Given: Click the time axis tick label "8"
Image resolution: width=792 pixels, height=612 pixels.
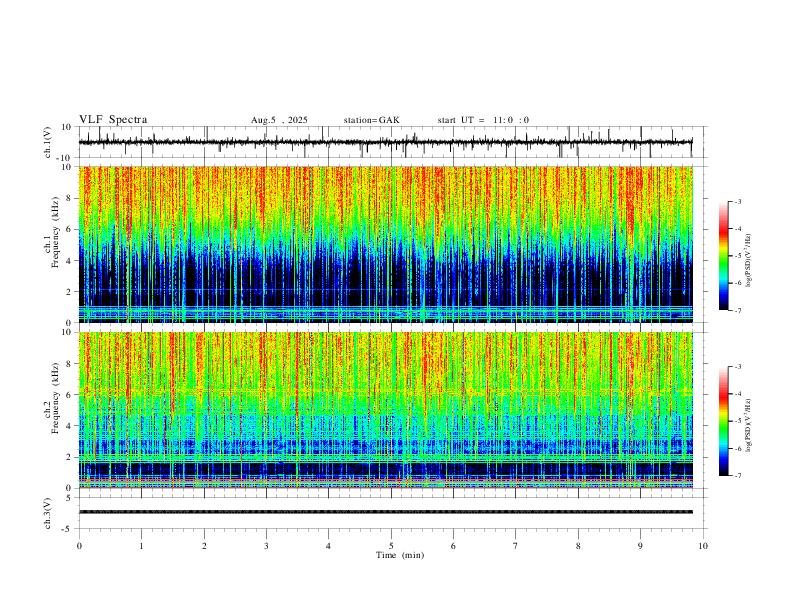Looking at the screenshot, I should point(578,546).
